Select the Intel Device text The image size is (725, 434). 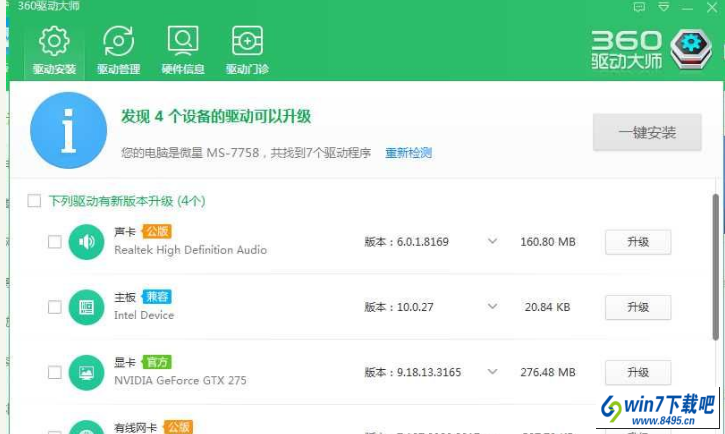click(x=144, y=315)
